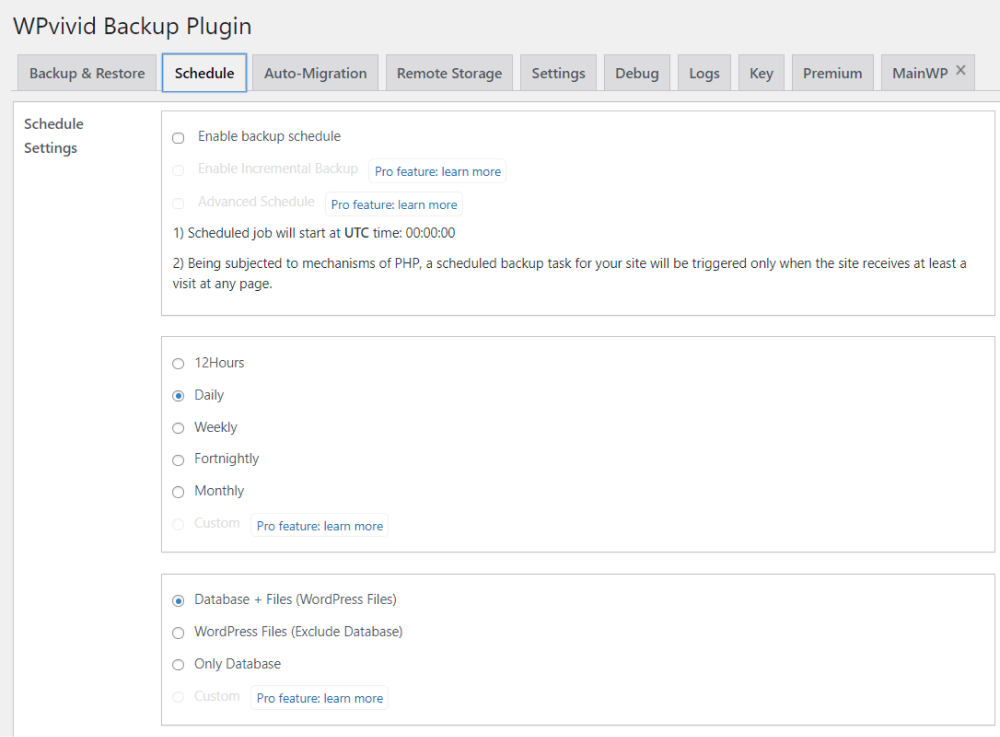Open Pro feature link beside Incremental Backup
The width and height of the screenshot is (1000, 737).
click(438, 171)
